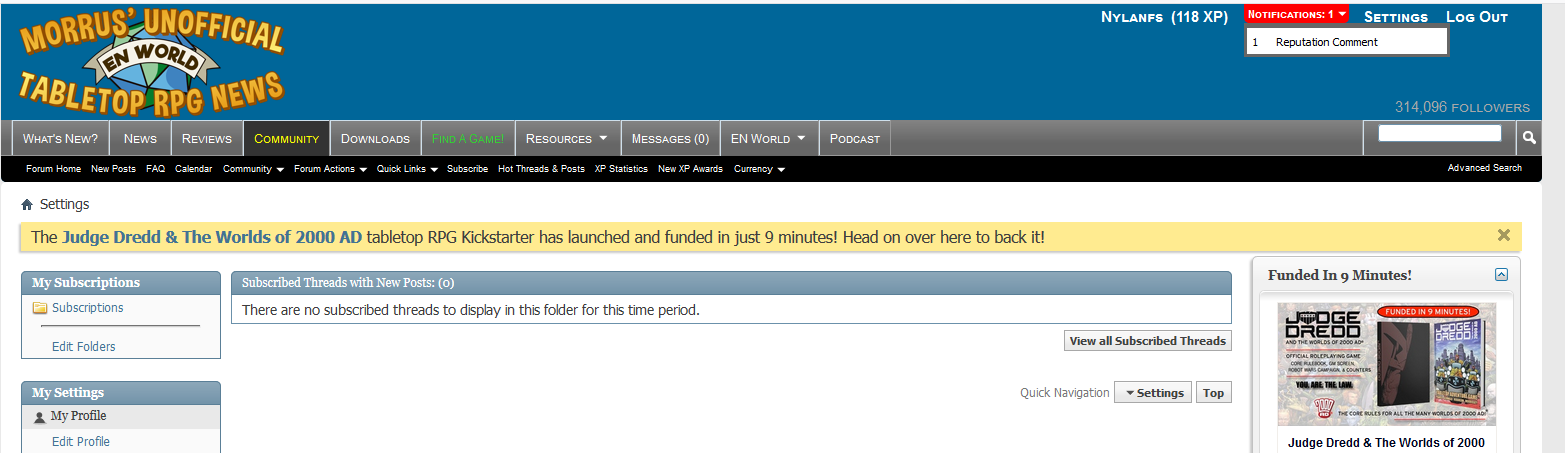Viewport: 1565px width, 453px height.
Task: Collapse the Funded In 9 Minutes panel
Action: coord(1501,275)
